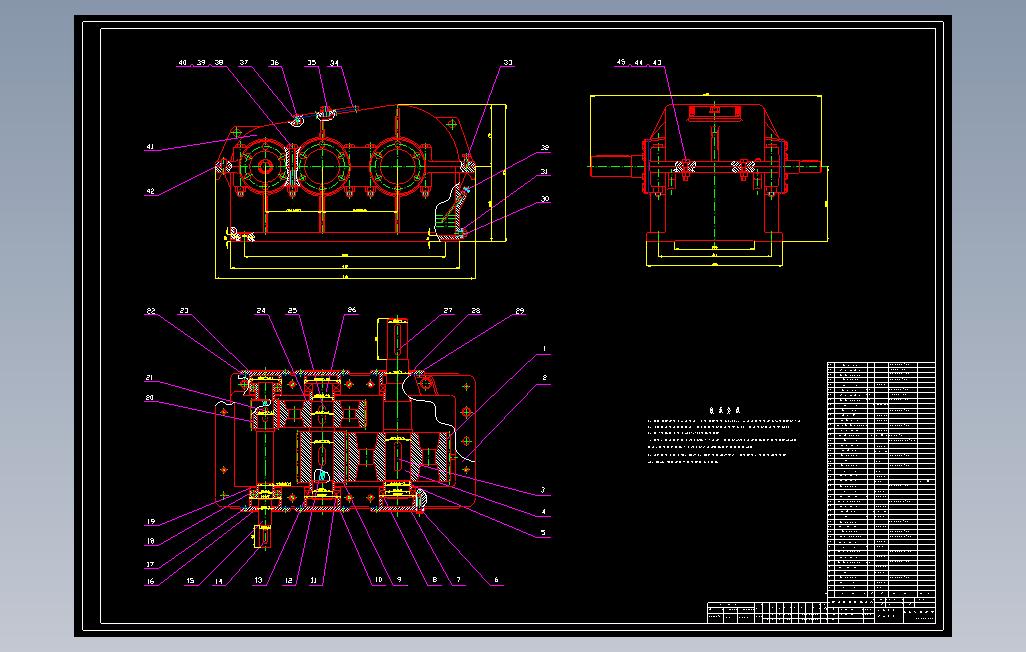Click part callout number 37
1026x652 pixels.
(x=244, y=63)
